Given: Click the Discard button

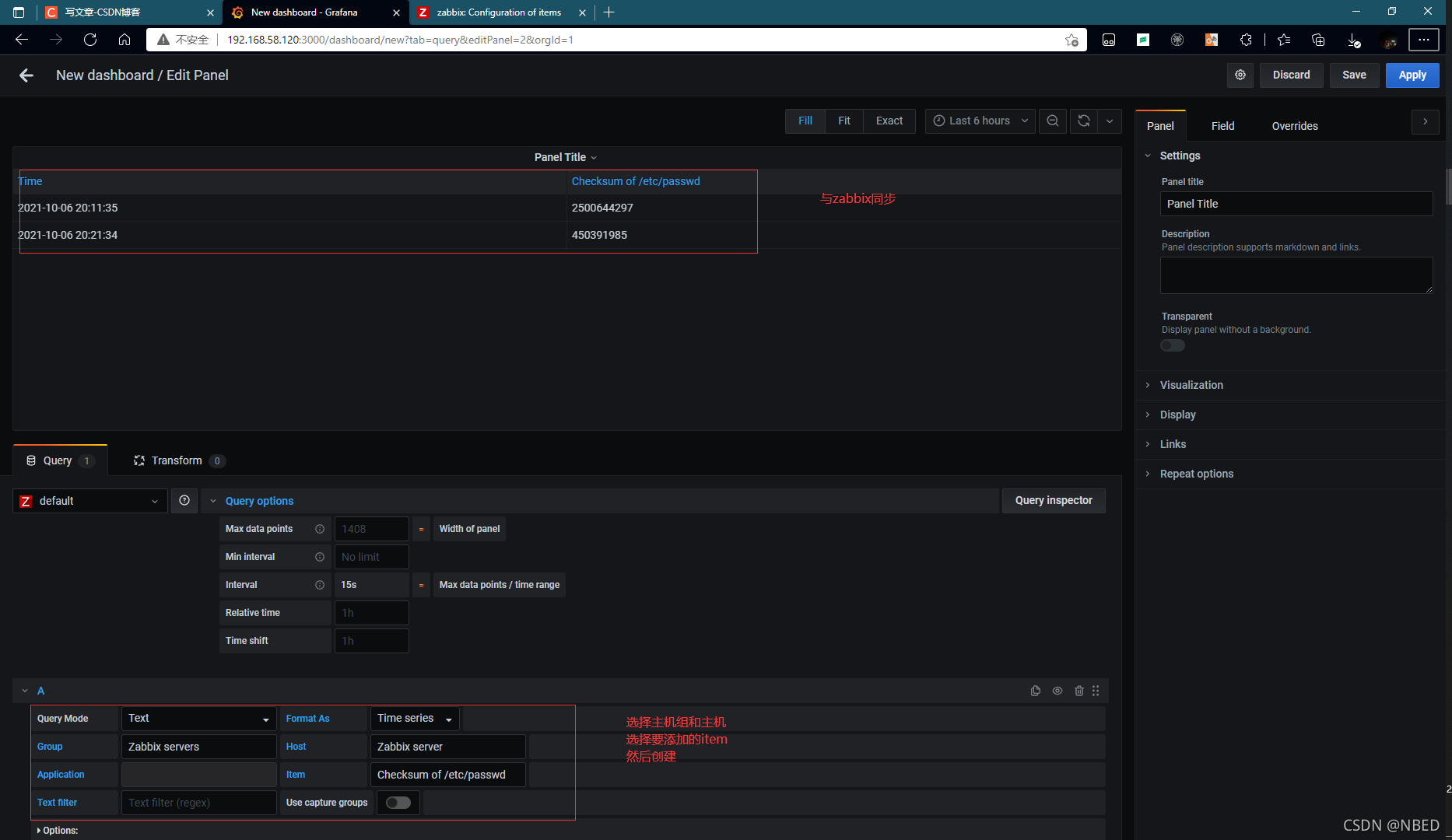Looking at the screenshot, I should pyautogui.click(x=1292, y=75).
